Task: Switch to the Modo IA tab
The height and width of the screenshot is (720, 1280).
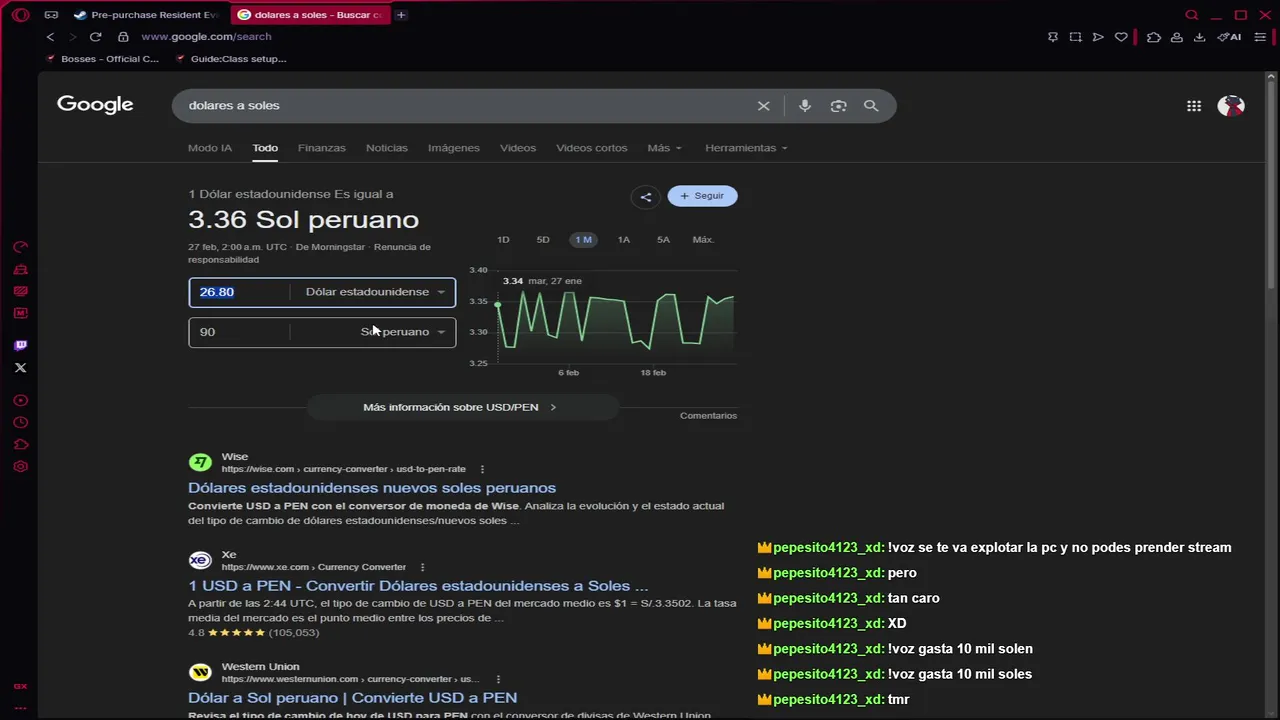Action: coord(210,148)
